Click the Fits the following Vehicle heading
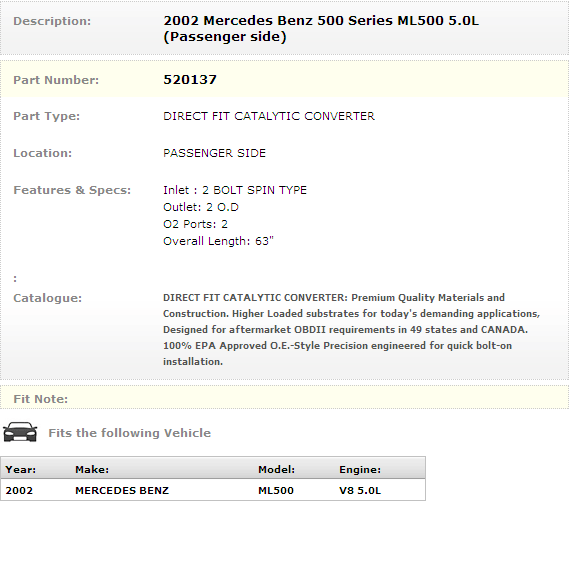This screenshot has width=570, height=568. tap(129, 433)
